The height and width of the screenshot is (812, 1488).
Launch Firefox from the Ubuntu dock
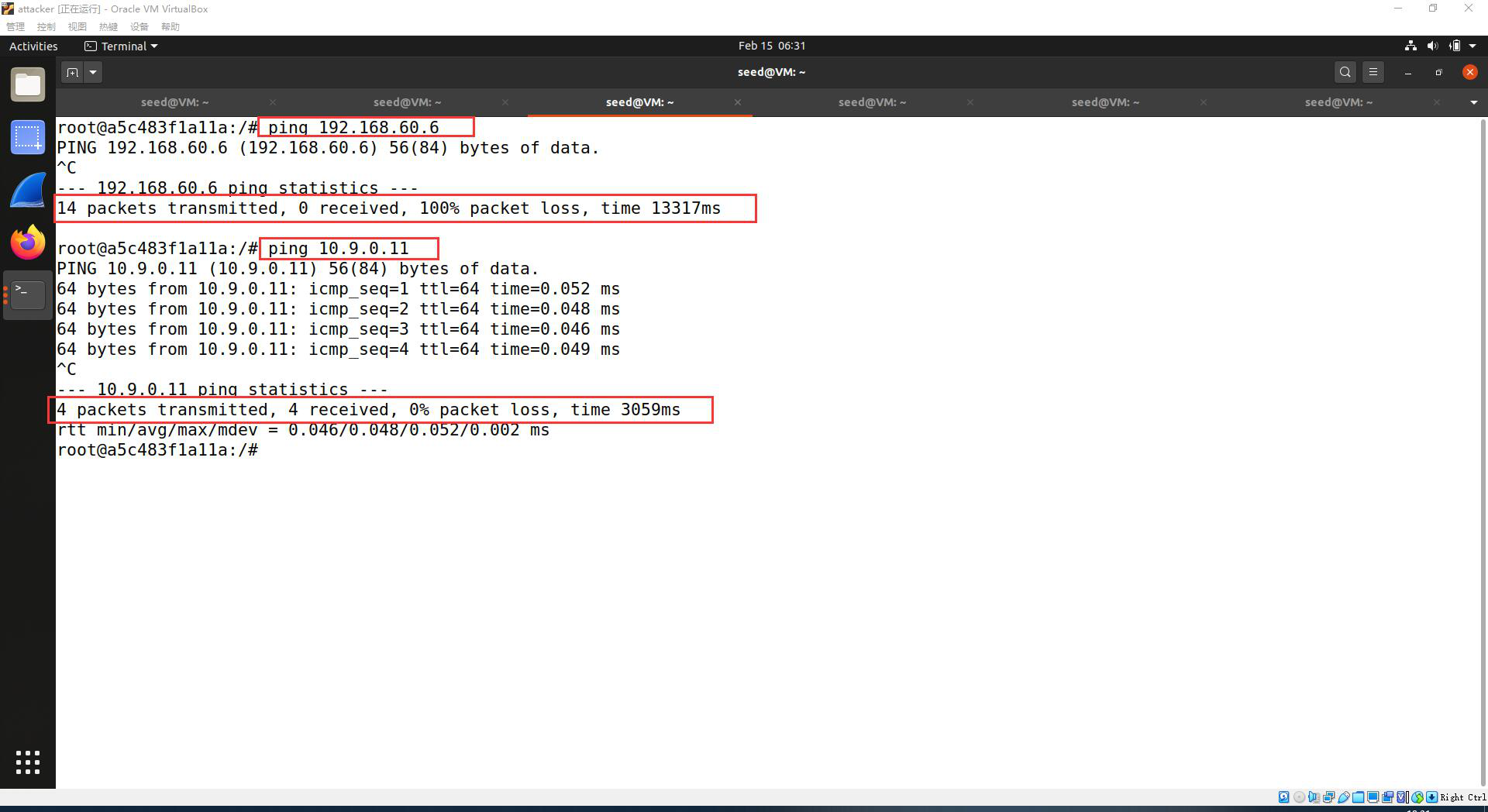coord(28,242)
